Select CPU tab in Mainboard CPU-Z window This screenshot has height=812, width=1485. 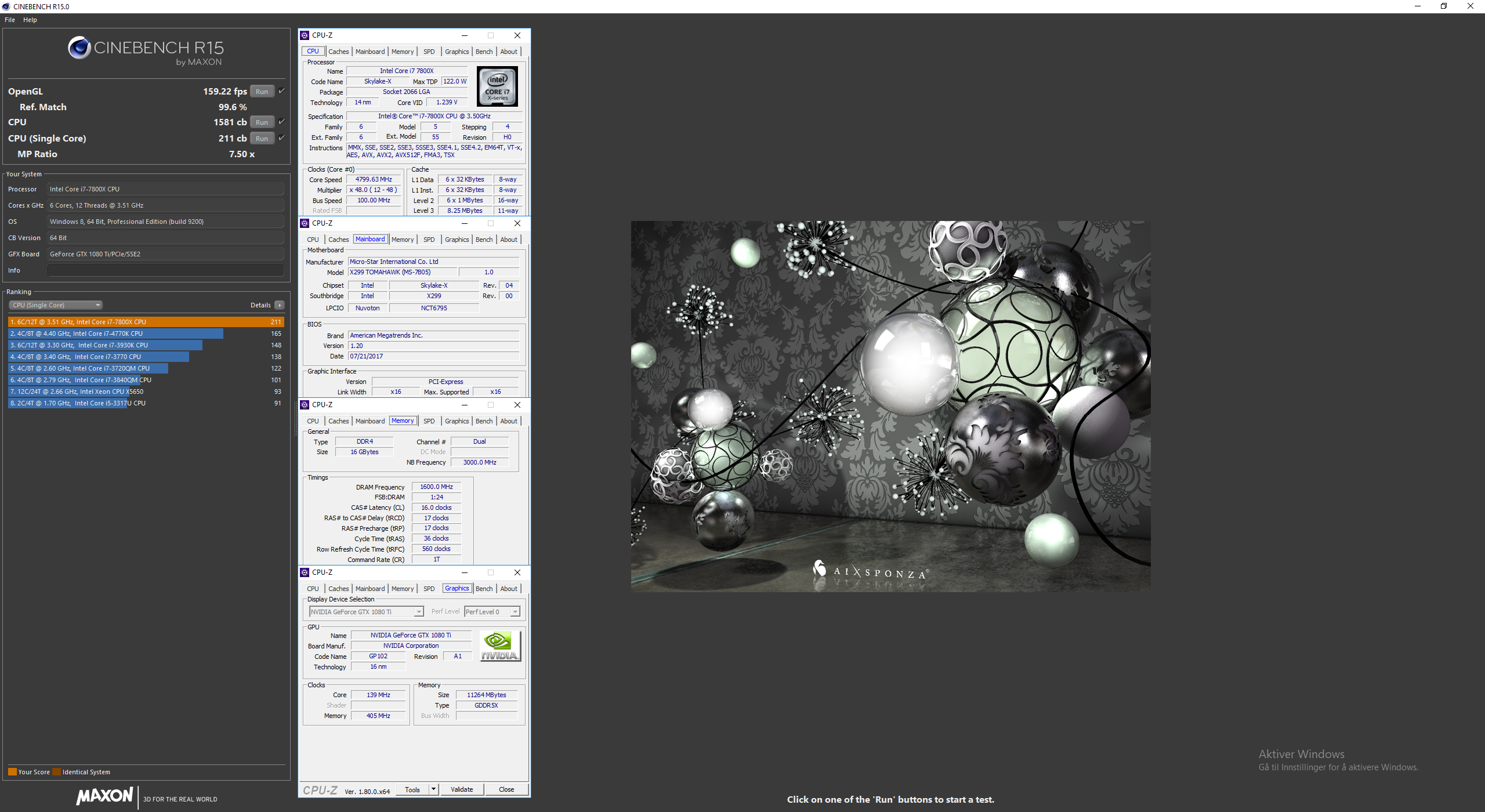click(x=313, y=240)
